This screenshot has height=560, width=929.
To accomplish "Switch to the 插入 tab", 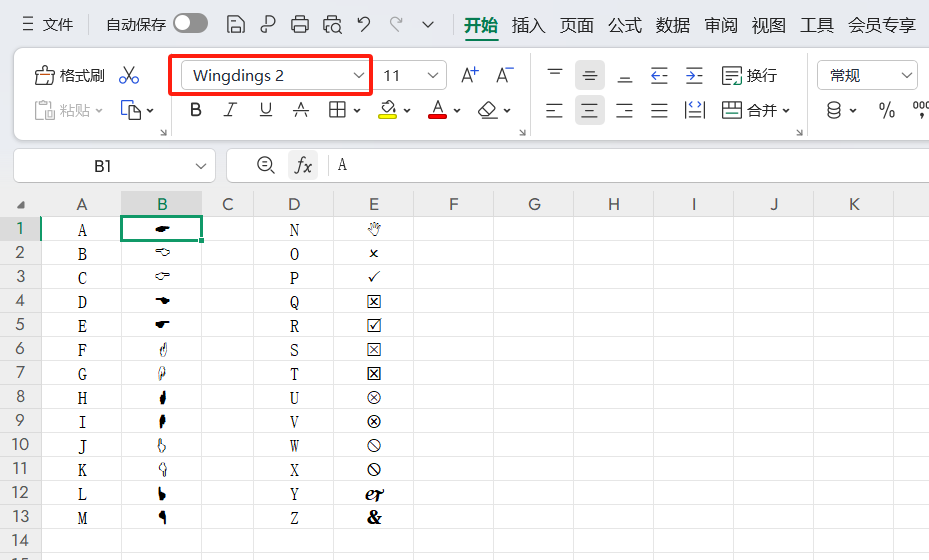I will click(x=528, y=25).
